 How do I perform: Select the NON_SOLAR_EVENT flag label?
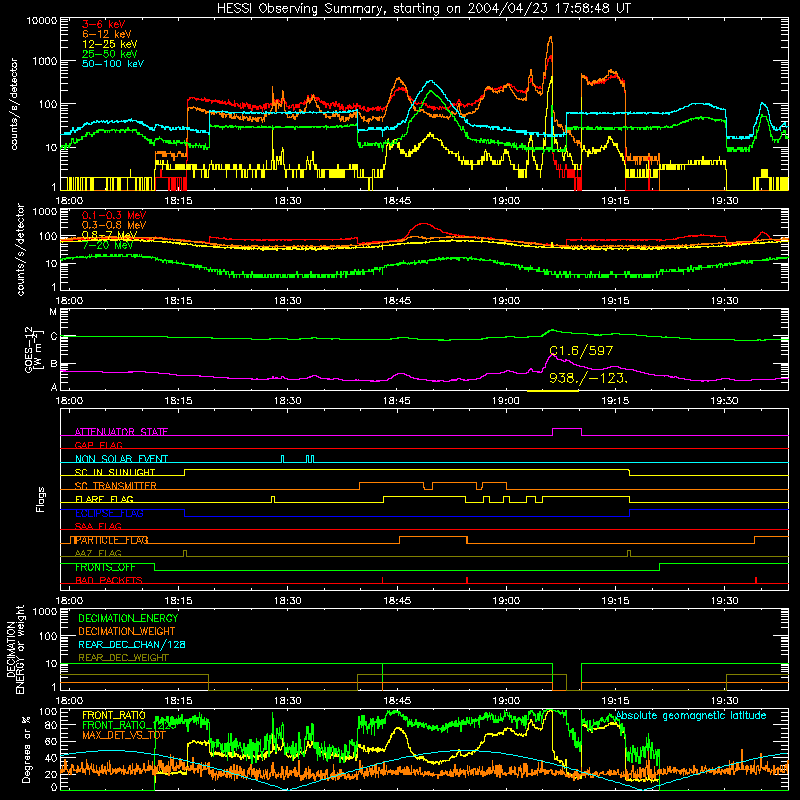[x=121, y=459]
